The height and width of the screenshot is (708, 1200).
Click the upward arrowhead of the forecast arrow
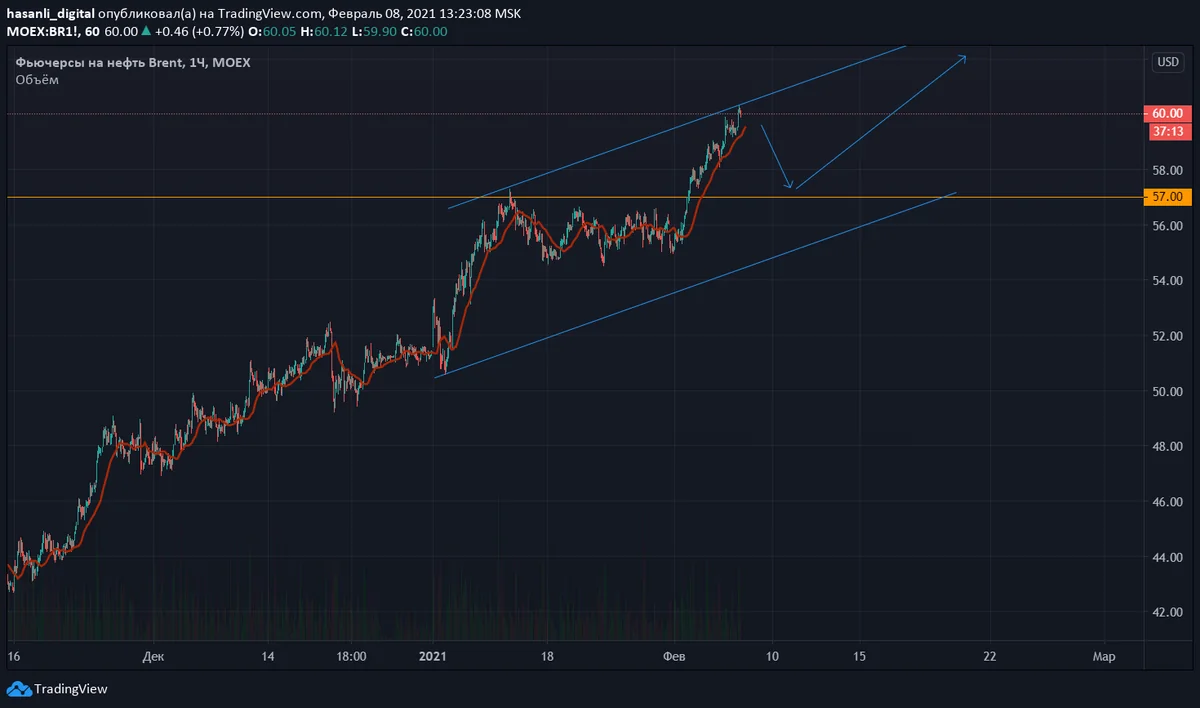tap(963, 57)
